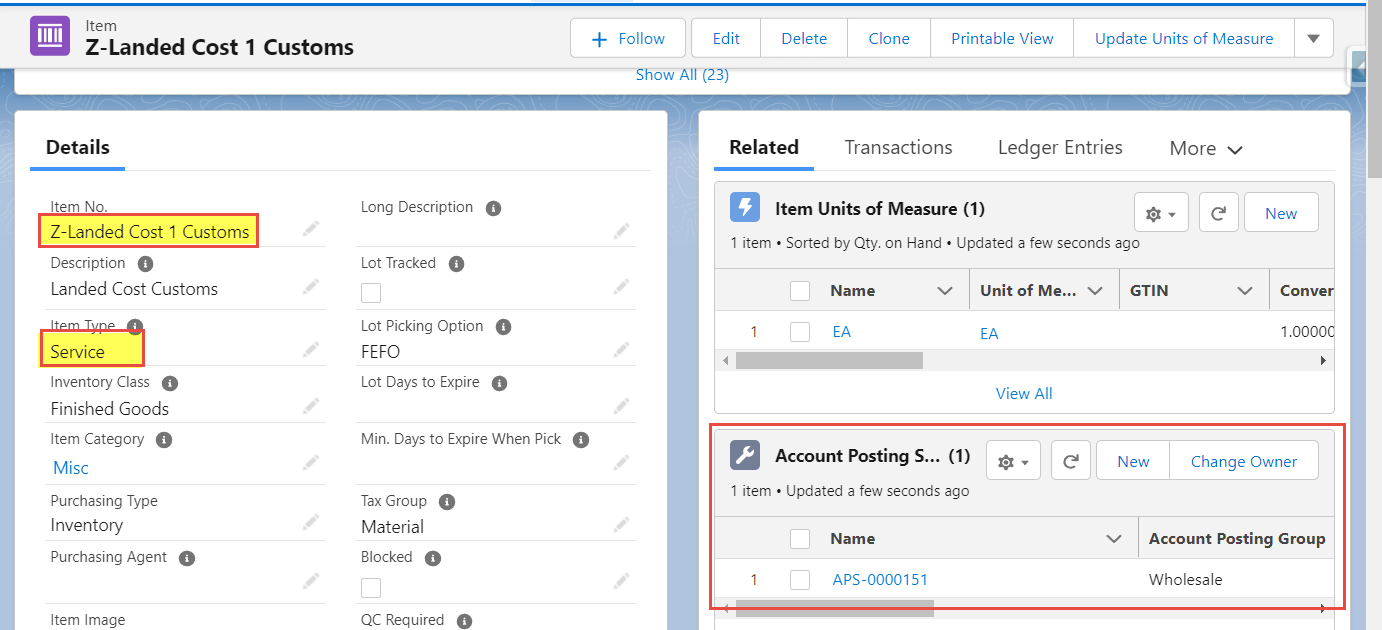Screen dimensions: 1382x630
Task: Open more actions dropdown beside Update Units
Action: (x=1313, y=38)
